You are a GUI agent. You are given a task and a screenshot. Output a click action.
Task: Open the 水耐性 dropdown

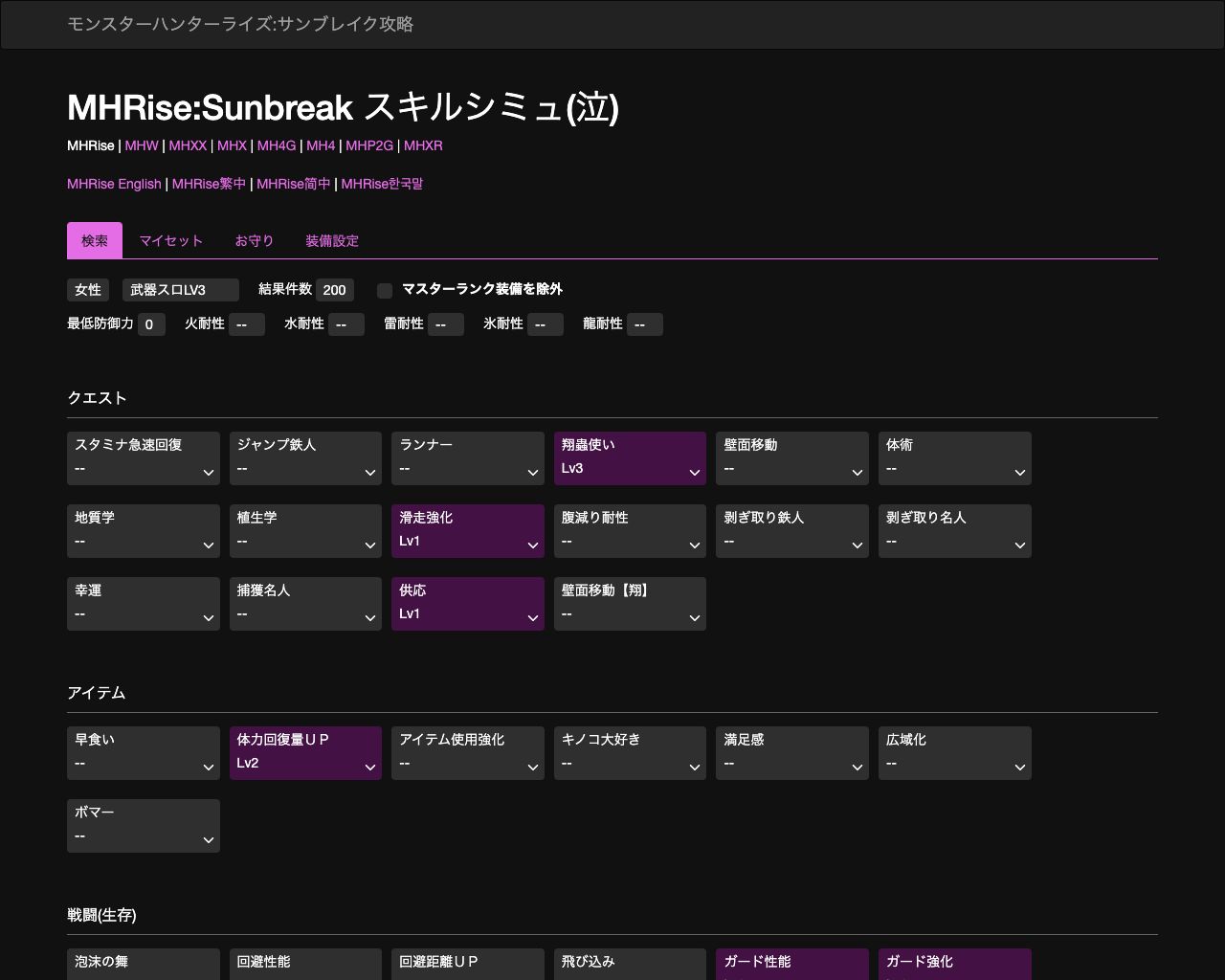346,324
